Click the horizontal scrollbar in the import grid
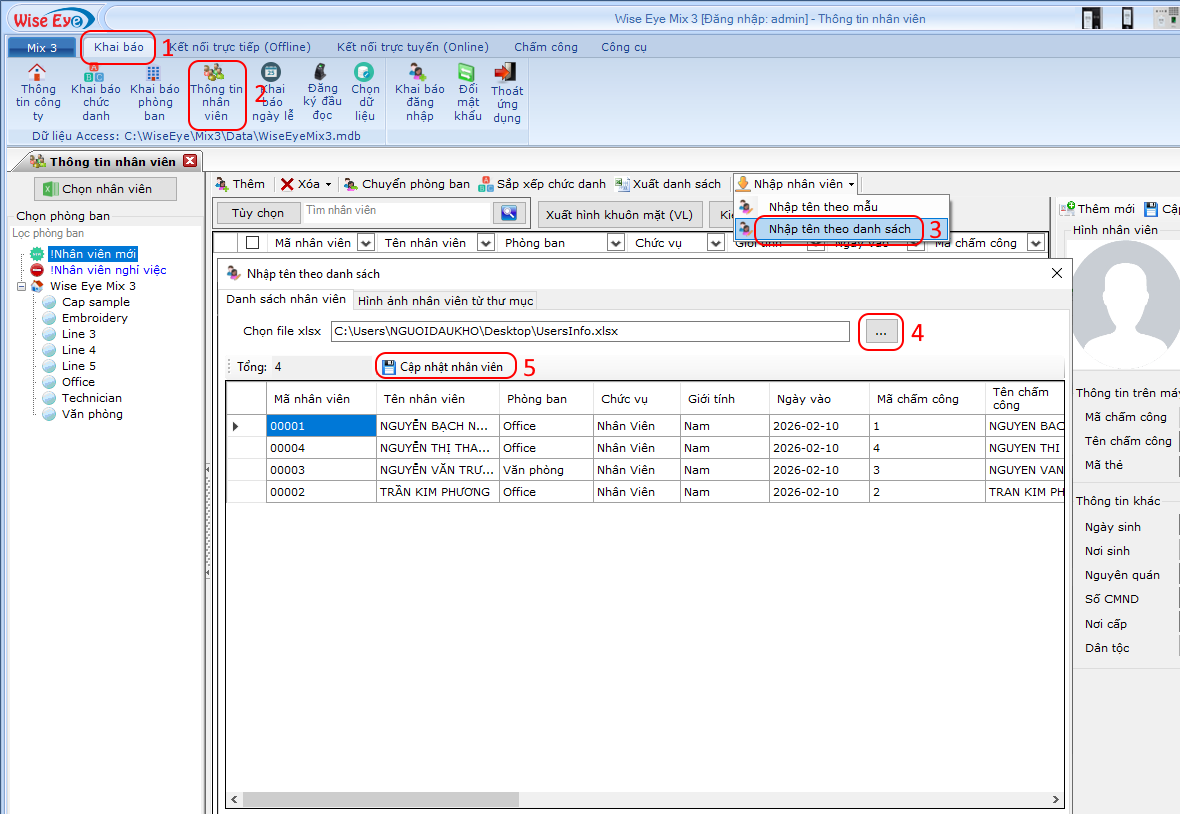This screenshot has height=814, width=1180. pos(380,800)
